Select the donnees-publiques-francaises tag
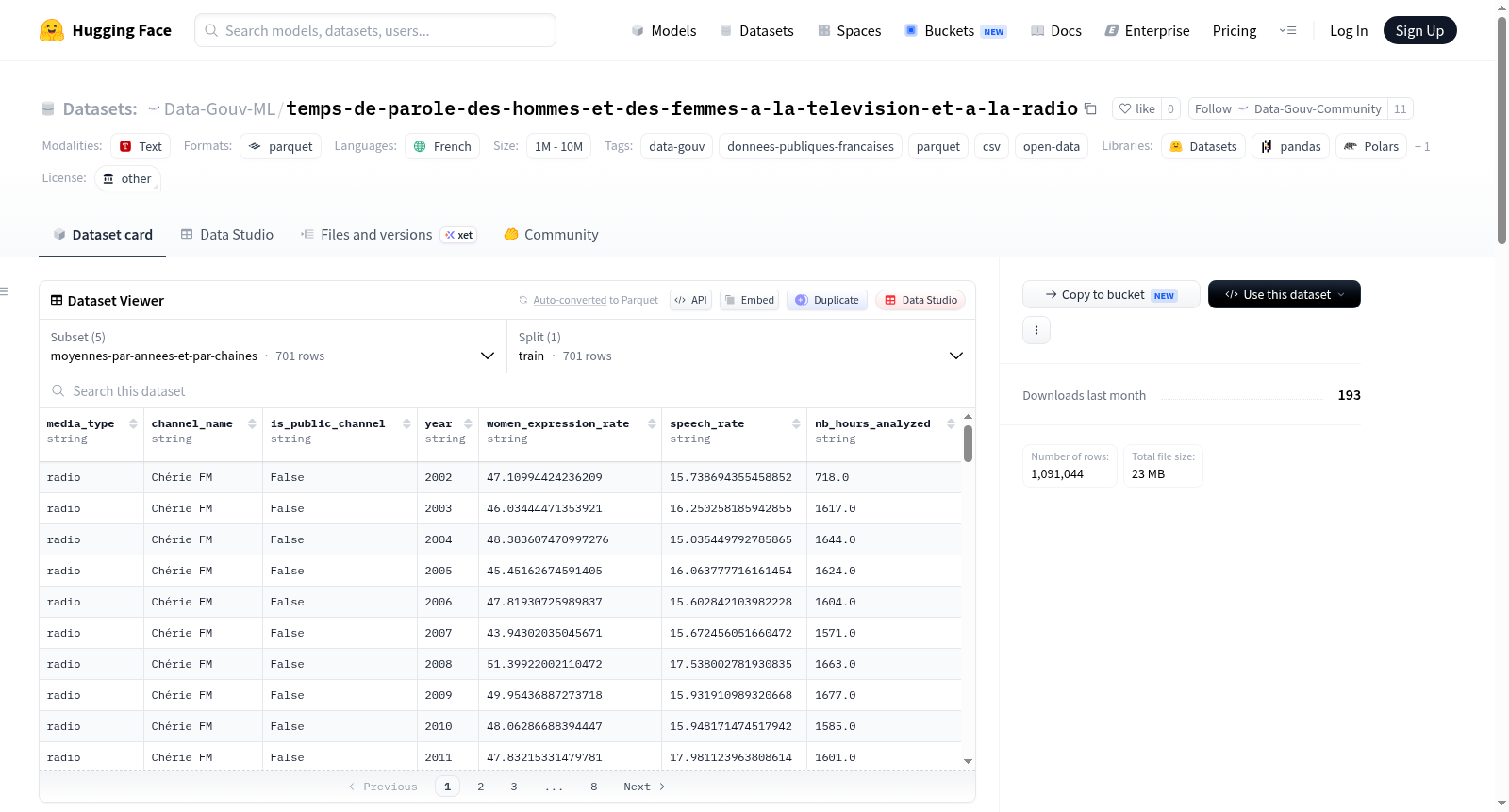 tap(811, 146)
